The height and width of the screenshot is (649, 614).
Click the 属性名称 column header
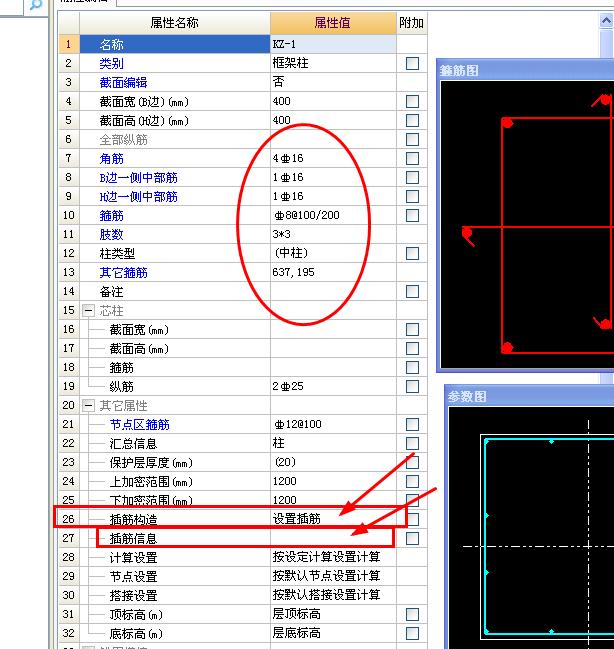174,23
